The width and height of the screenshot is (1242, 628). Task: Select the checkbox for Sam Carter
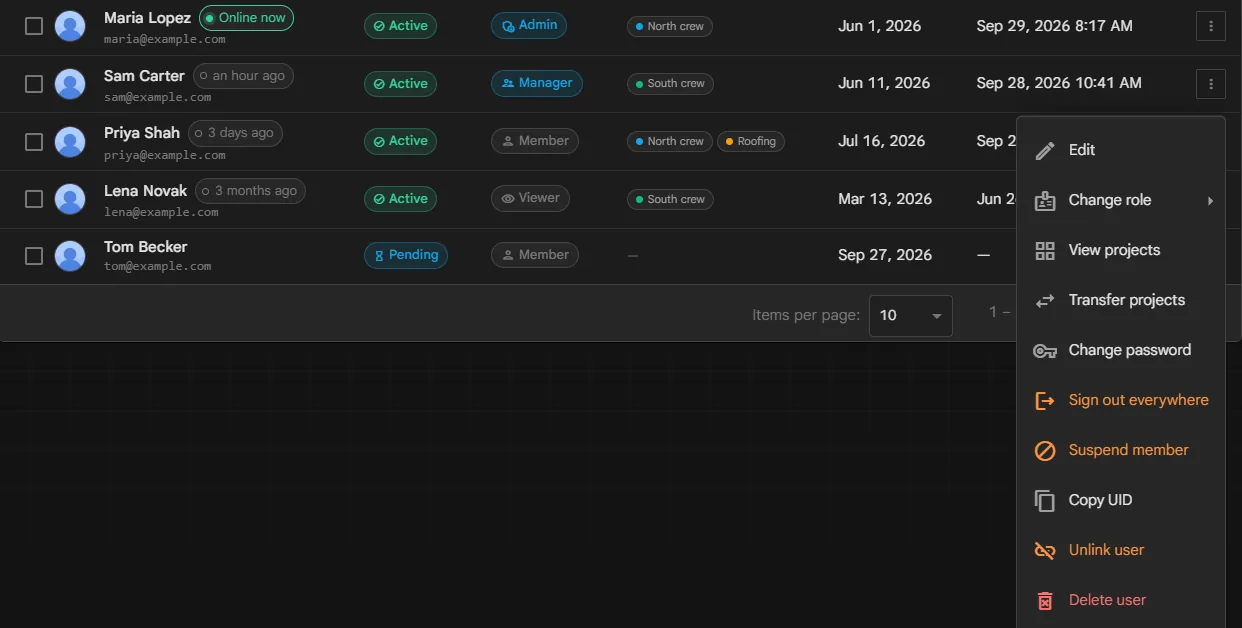coord(34,84)
